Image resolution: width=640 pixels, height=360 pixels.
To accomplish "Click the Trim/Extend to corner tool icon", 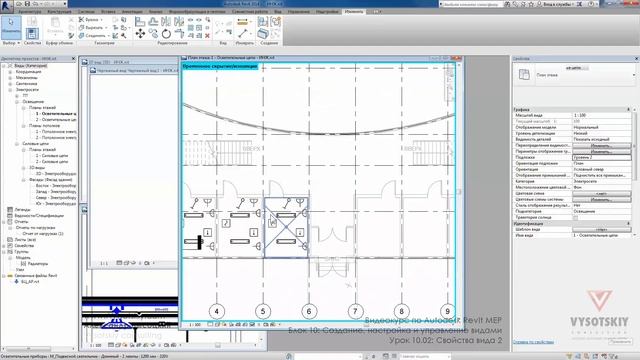I will point(179,33).
